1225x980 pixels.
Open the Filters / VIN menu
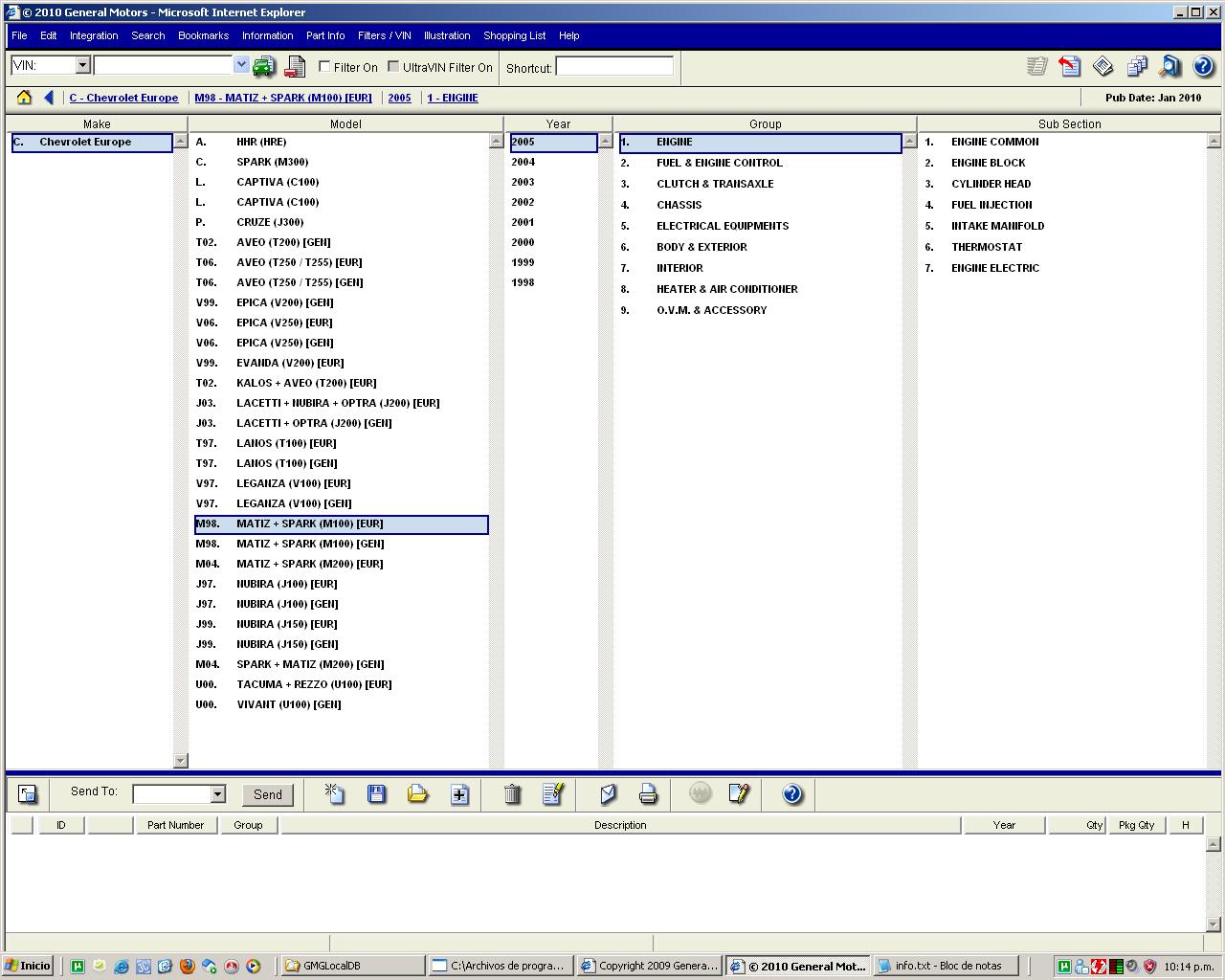(384, 35)
